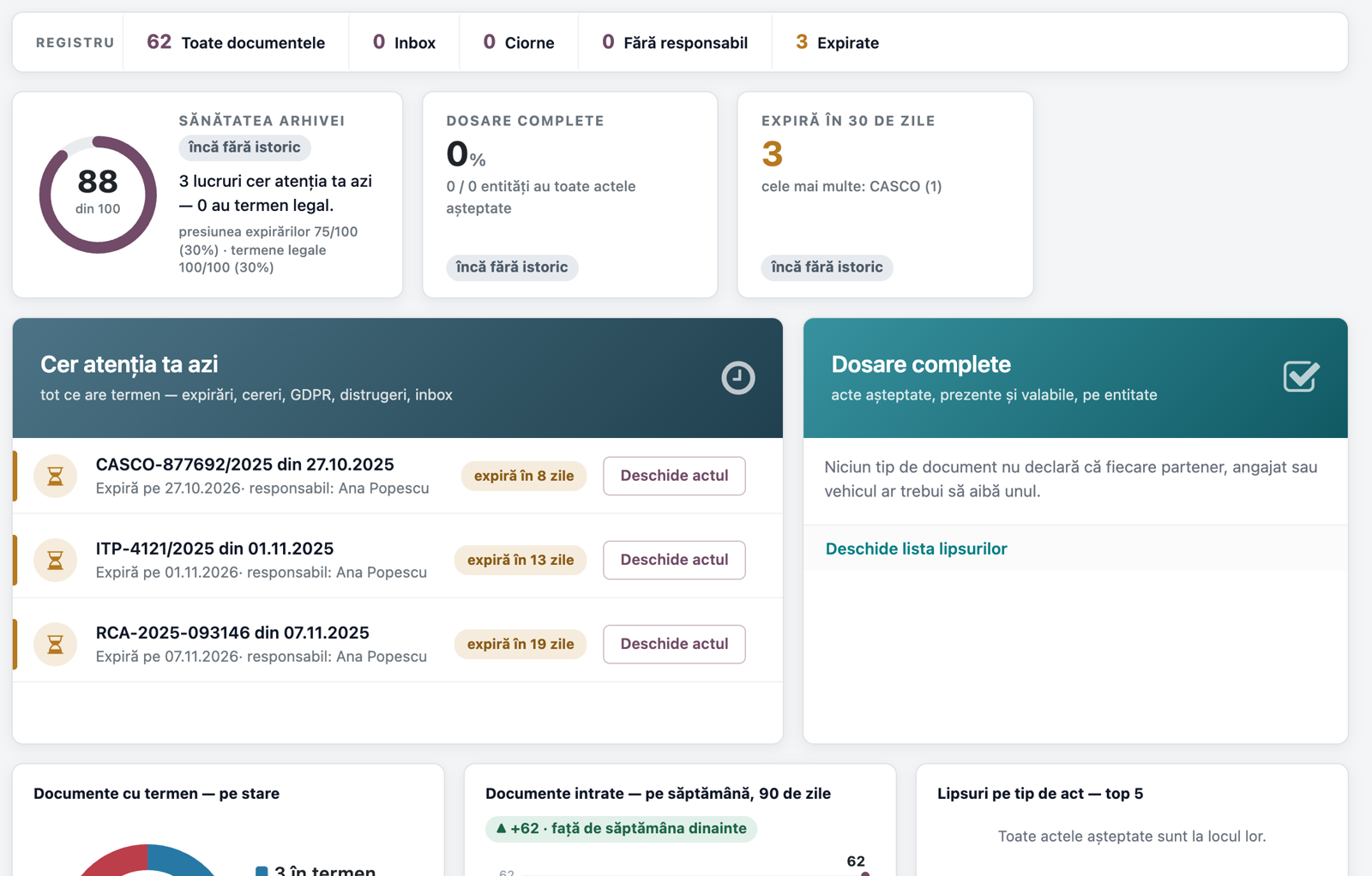Open the CASCO act with Deschide actul

pyautogui.click(x=674, y=476)
